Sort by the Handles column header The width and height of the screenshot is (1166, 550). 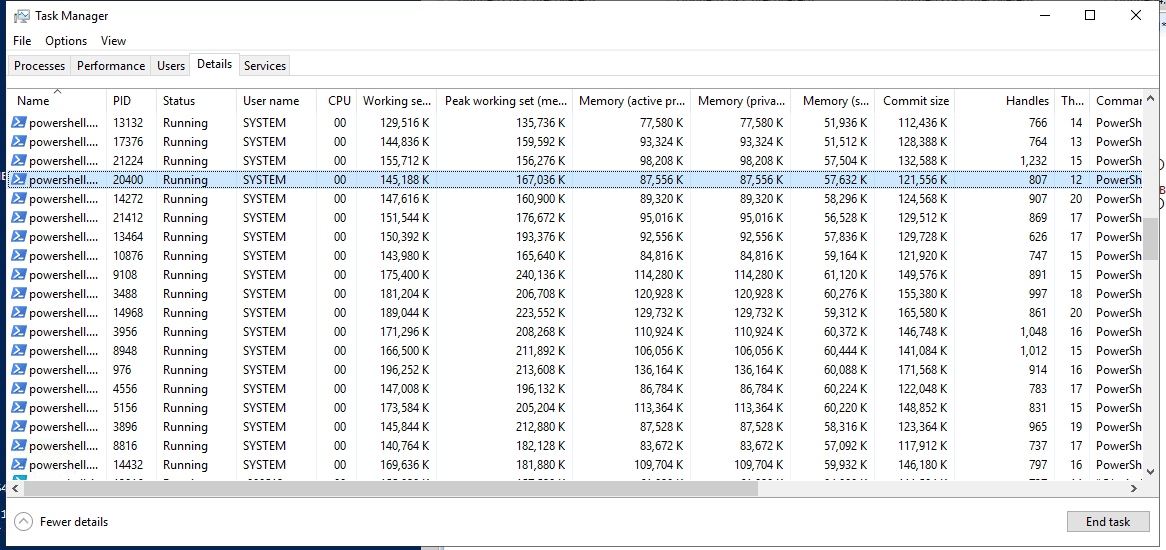1005,101
